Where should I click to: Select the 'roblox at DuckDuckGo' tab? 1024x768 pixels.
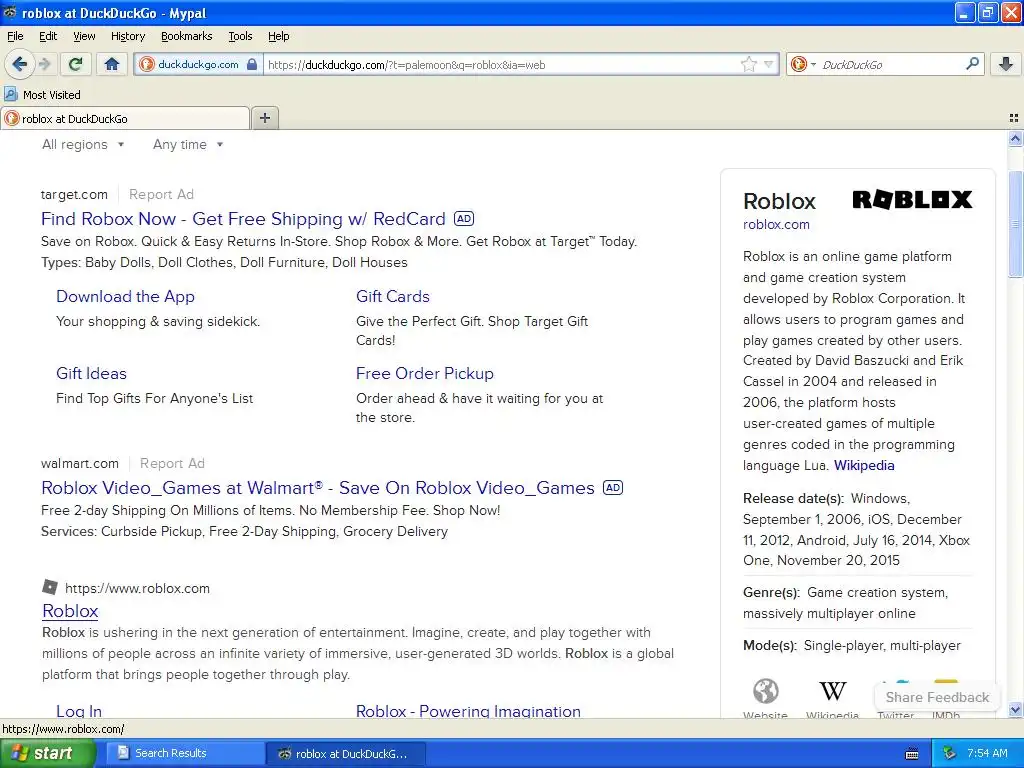coord(125,118)
